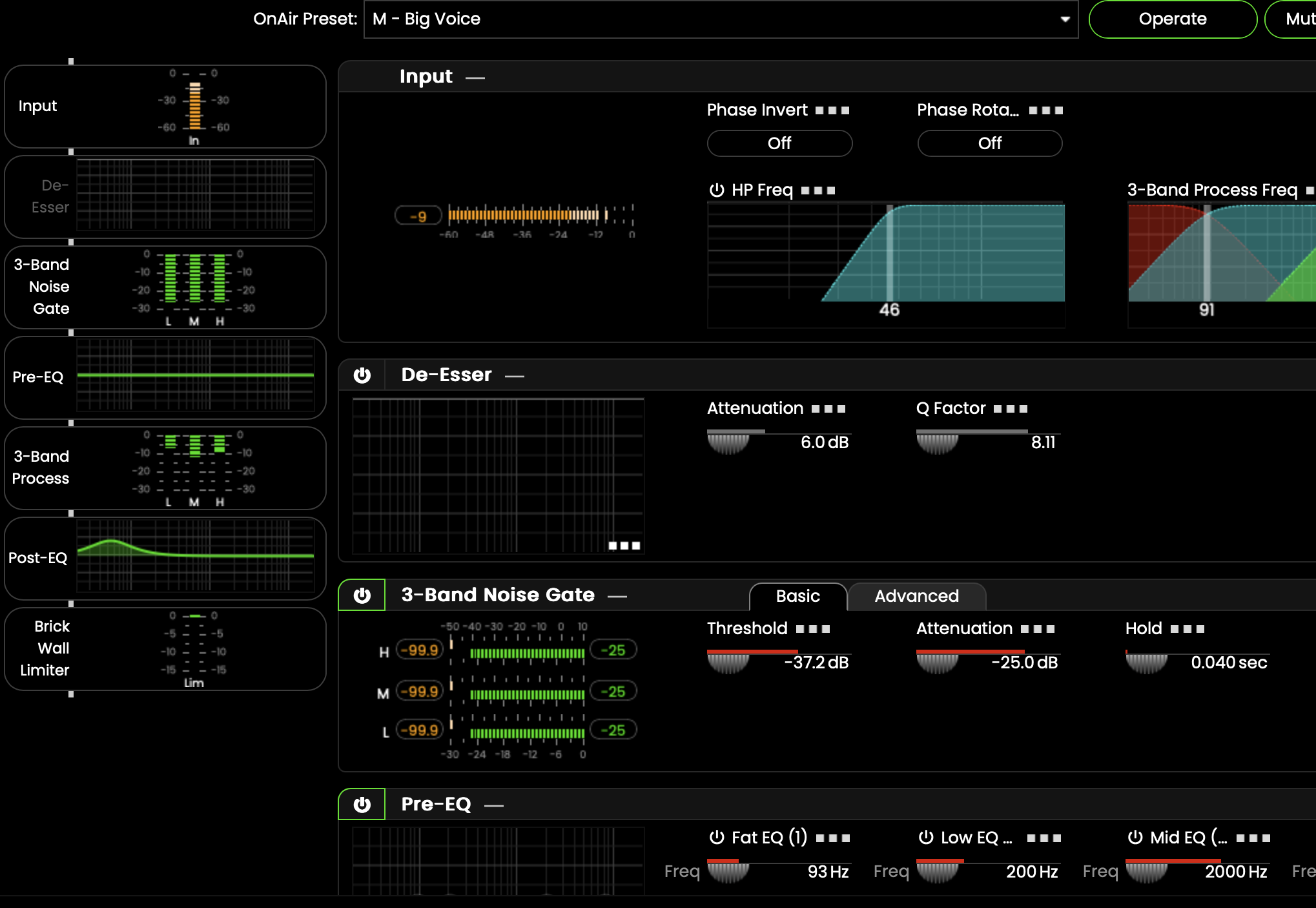Switch to the Advanced tab
The width and height of the screenshot is (1316, 908).
916,596
